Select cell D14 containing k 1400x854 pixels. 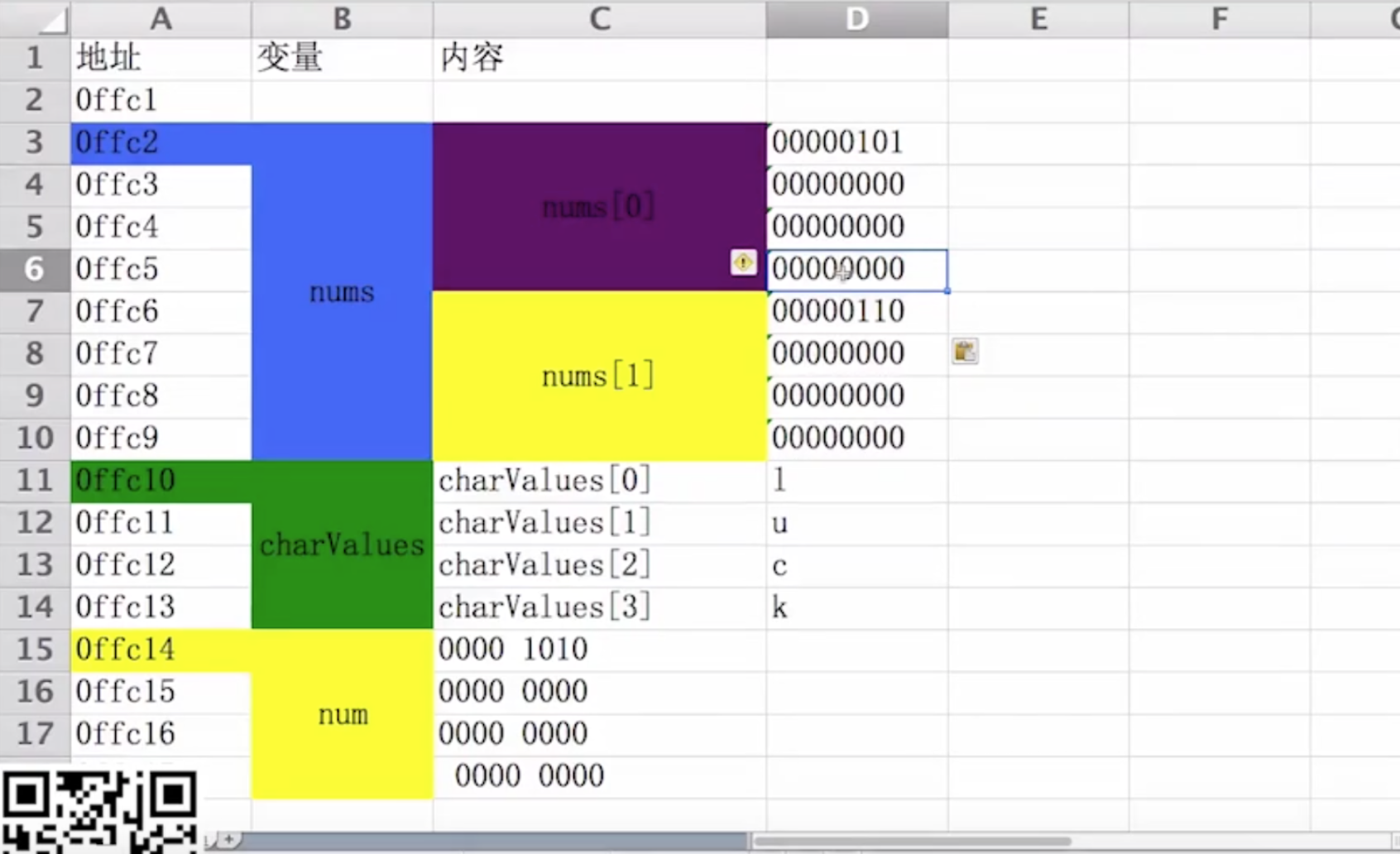[x=857, y=607]
